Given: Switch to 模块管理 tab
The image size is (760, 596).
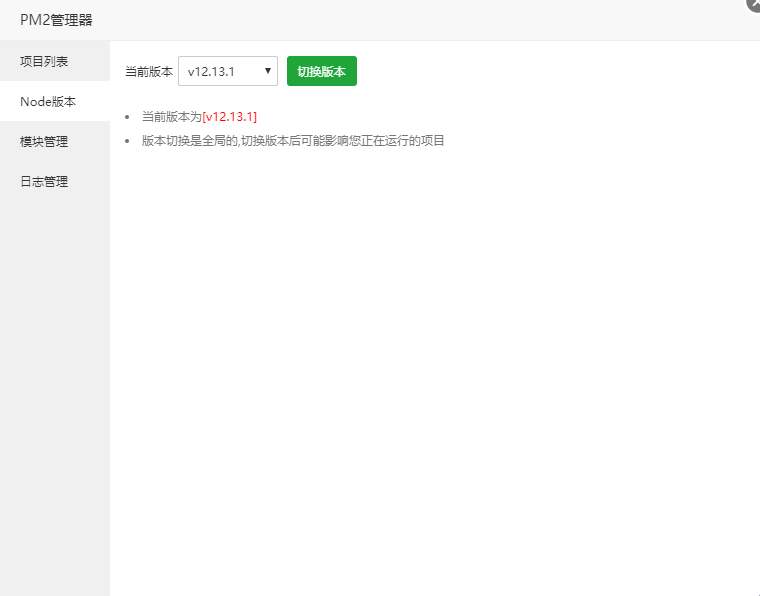Looking at the screenshot, I should 55,141.
